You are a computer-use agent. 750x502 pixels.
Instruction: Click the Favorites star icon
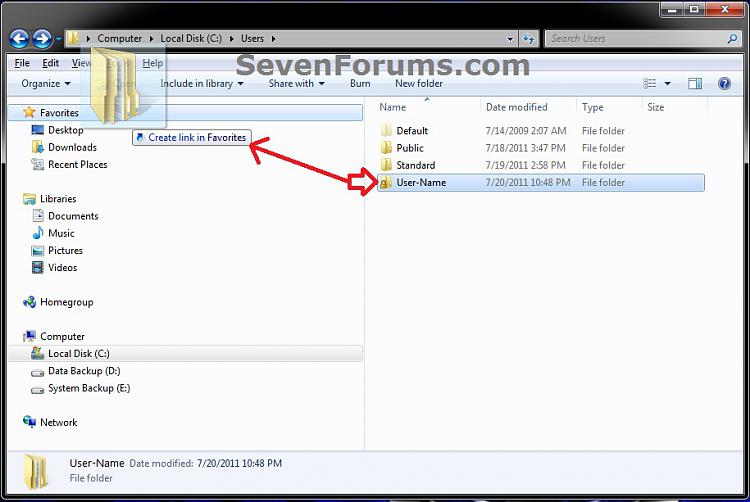(29, 112)
